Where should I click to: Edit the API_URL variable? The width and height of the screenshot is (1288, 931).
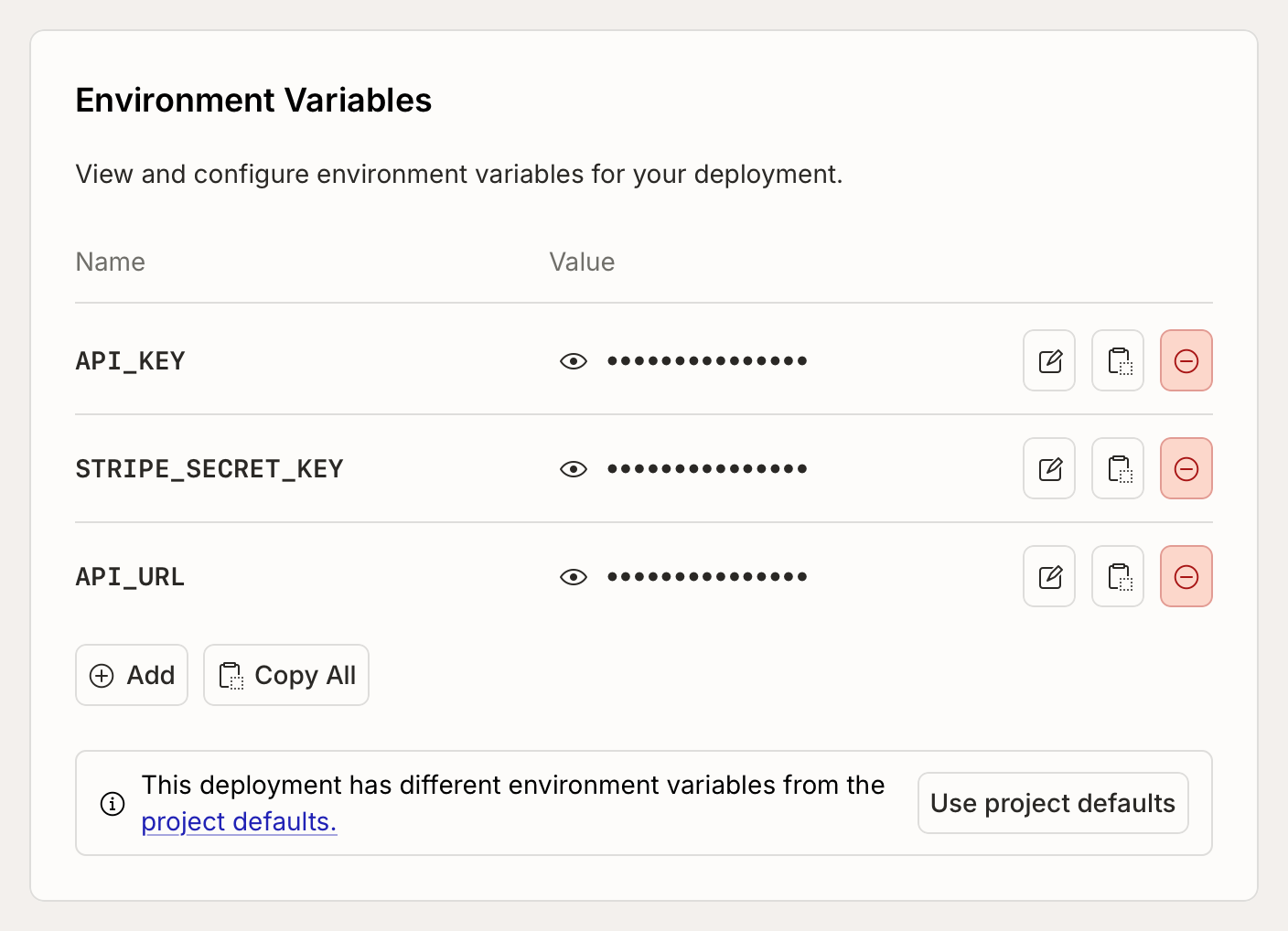(x=1049, y=576)
